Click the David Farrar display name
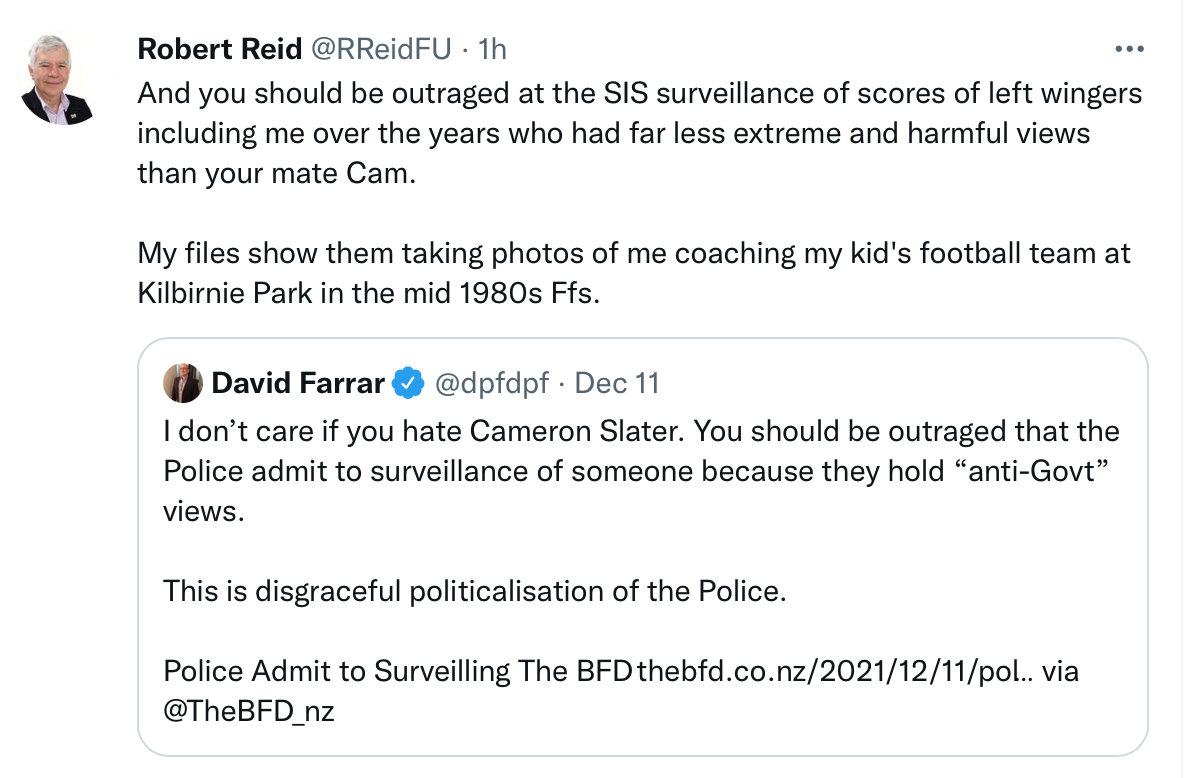This screenshot has height=778, width=1184. (298, 383)
